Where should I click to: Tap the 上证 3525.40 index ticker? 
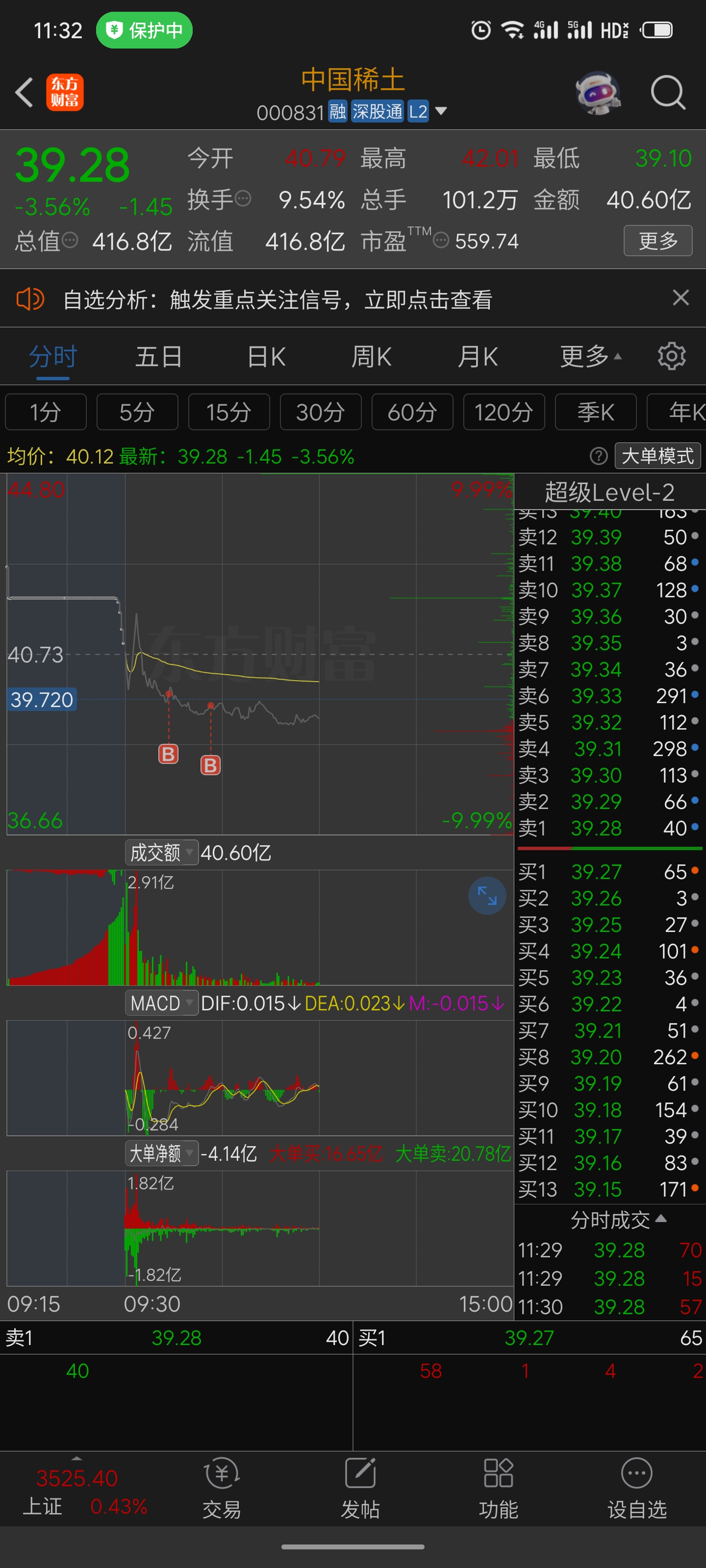[84, 1492]
